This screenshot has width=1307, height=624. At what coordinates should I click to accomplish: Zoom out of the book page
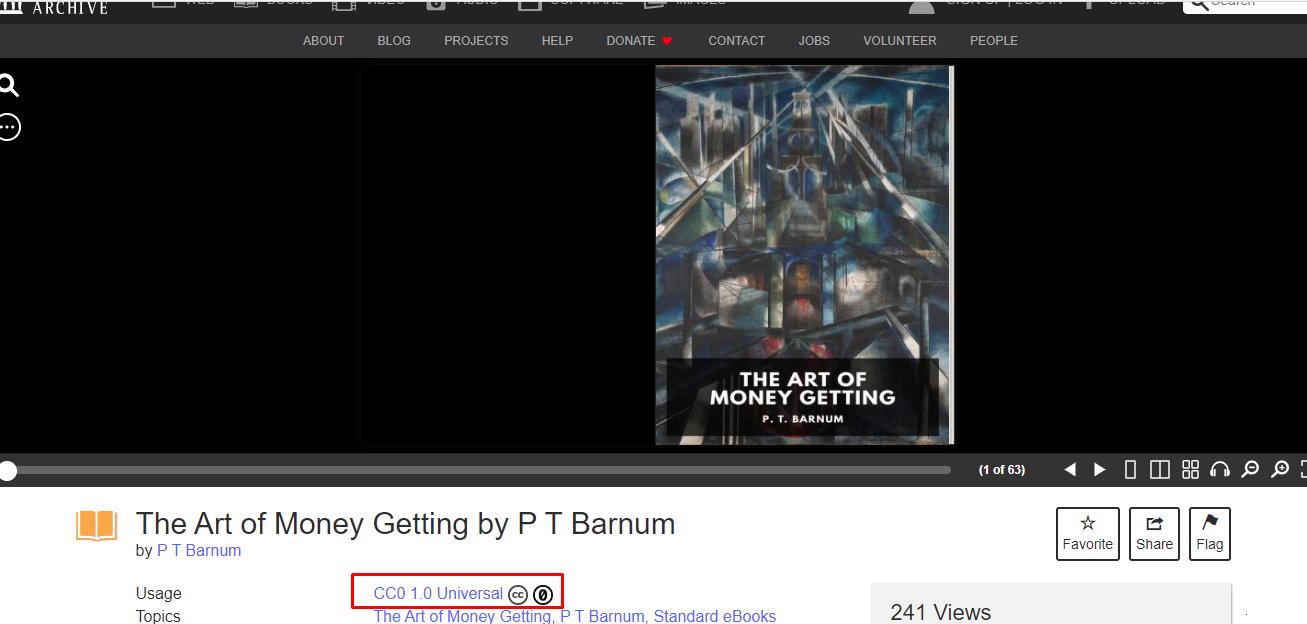click(x=1249, y=469)
